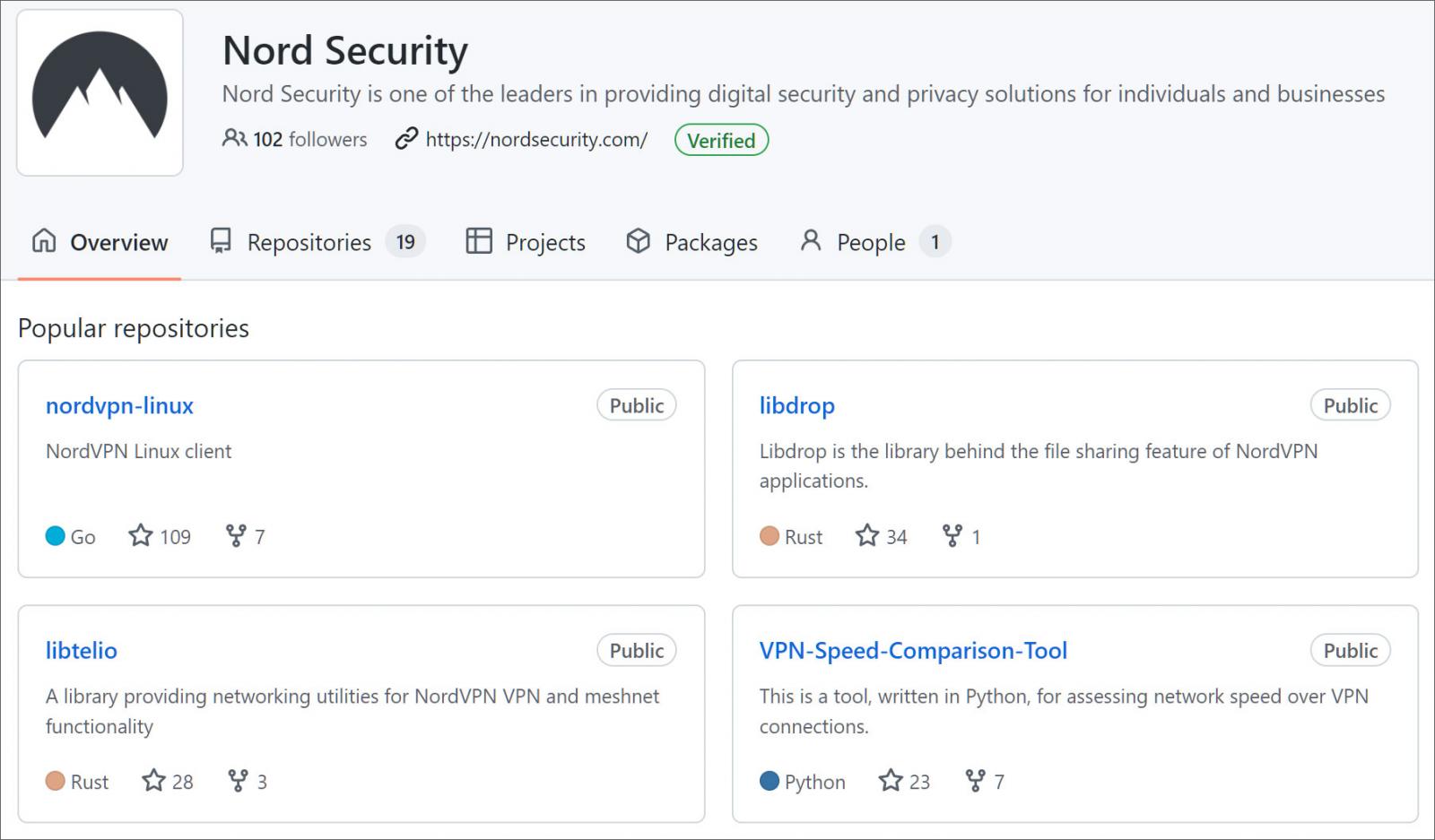Click the Projects grid icon

coord(478,241)
